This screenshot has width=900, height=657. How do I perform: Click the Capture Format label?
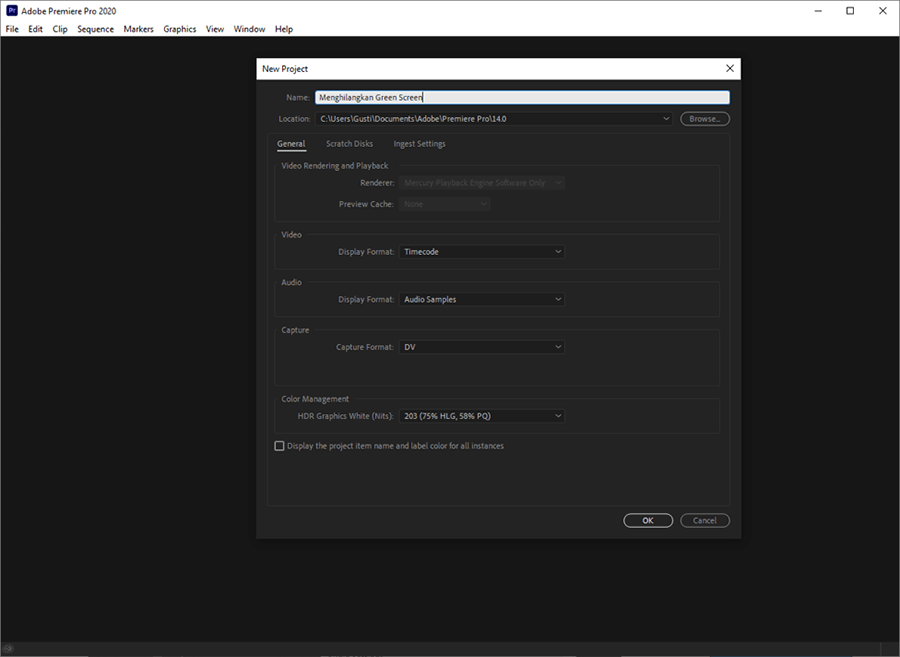coord(364,347)
